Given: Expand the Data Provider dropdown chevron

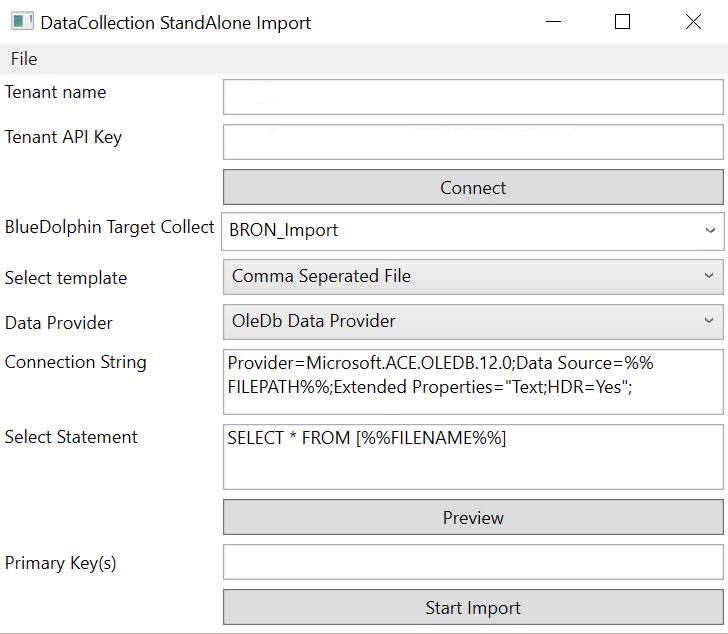Looking at the screenshot, I should pos(709,320).
